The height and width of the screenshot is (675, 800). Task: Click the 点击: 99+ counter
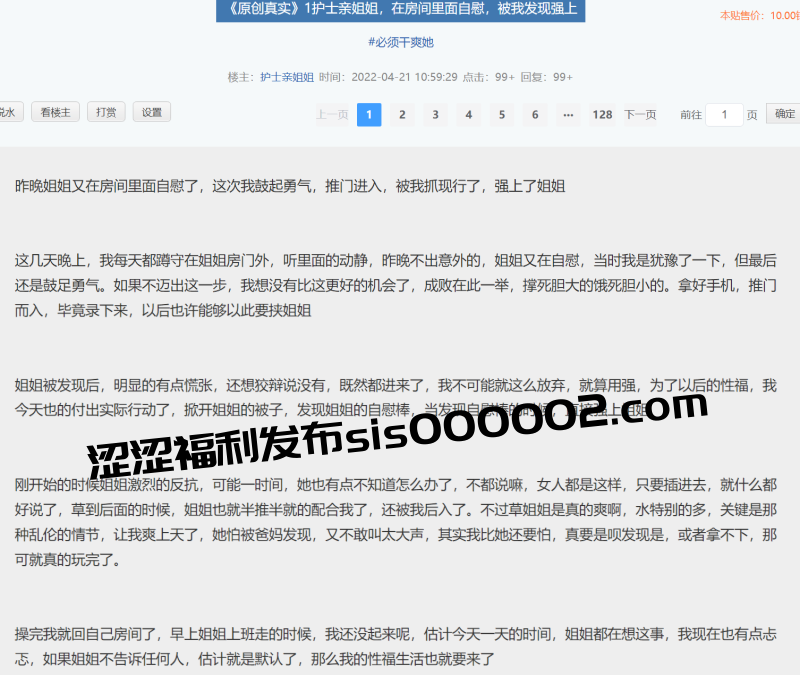click(x=488, y=77)
